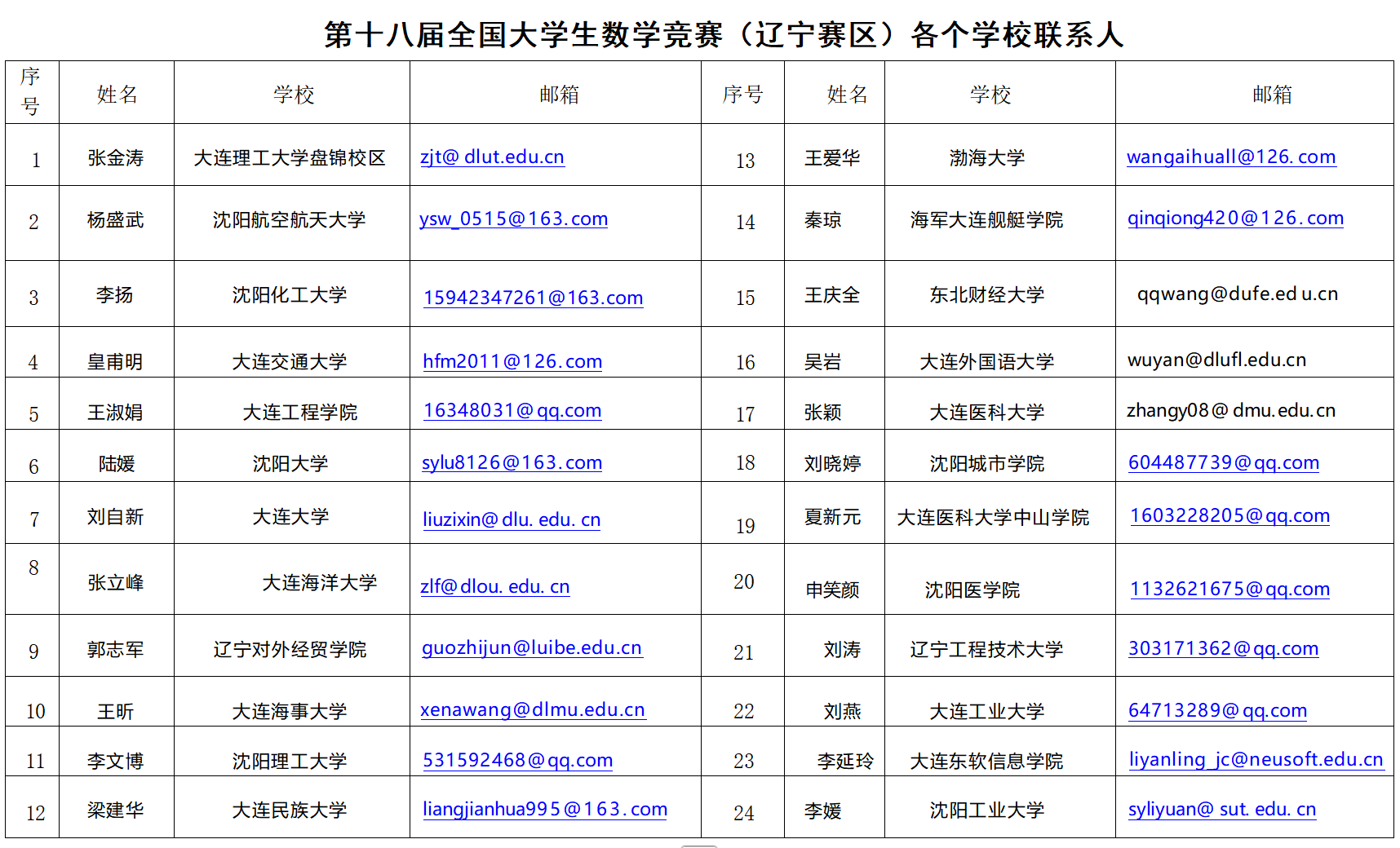
Task: Open the 64713289@qq.com email link
Action: [1217, 710]
